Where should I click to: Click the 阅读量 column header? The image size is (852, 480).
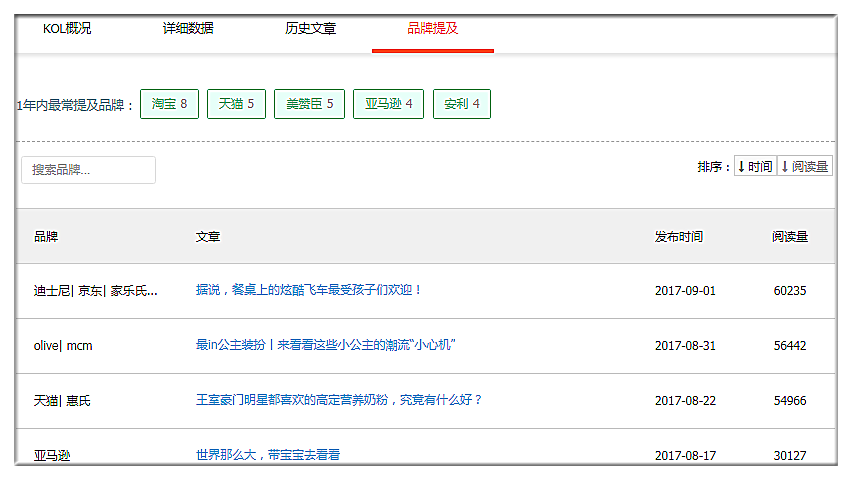(x=790, y=237)
